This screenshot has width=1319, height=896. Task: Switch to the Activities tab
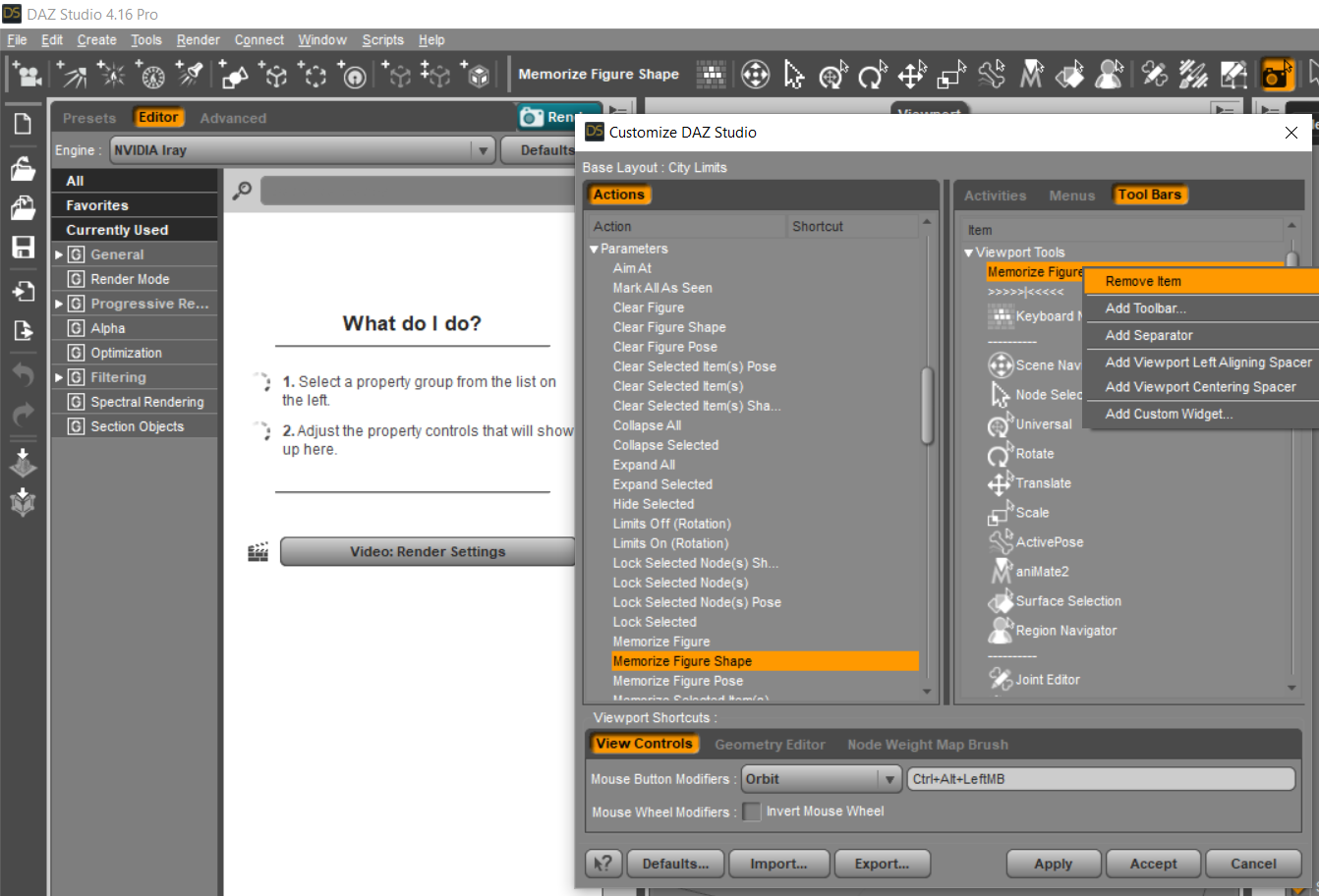[995, 196]
